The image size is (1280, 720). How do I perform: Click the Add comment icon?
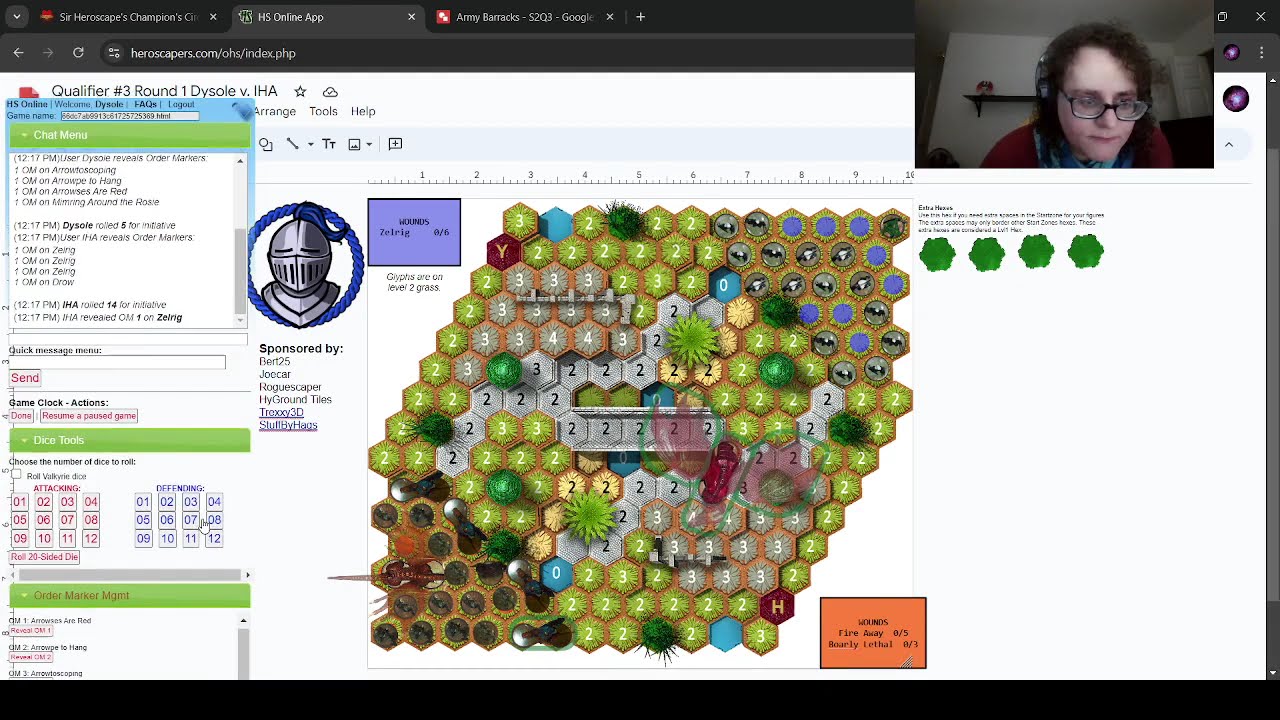(395, 144)
